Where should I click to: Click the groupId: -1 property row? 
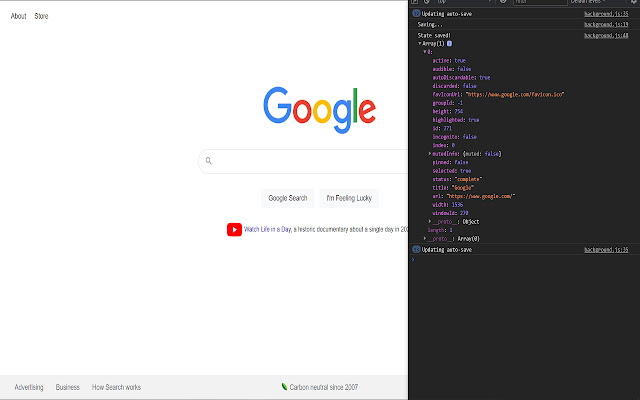tap(448, 103)
